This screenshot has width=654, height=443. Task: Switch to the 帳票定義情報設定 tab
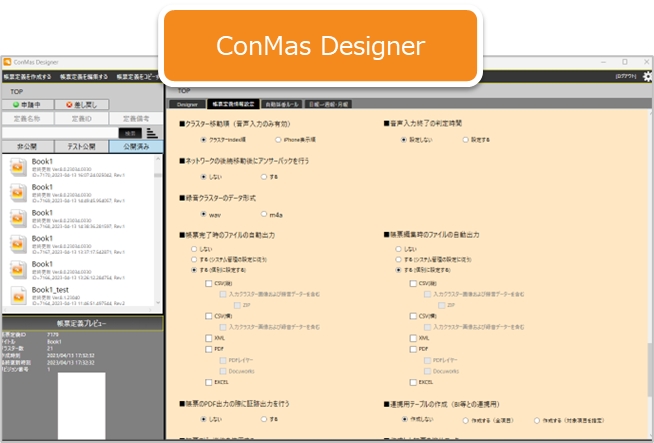234,104
